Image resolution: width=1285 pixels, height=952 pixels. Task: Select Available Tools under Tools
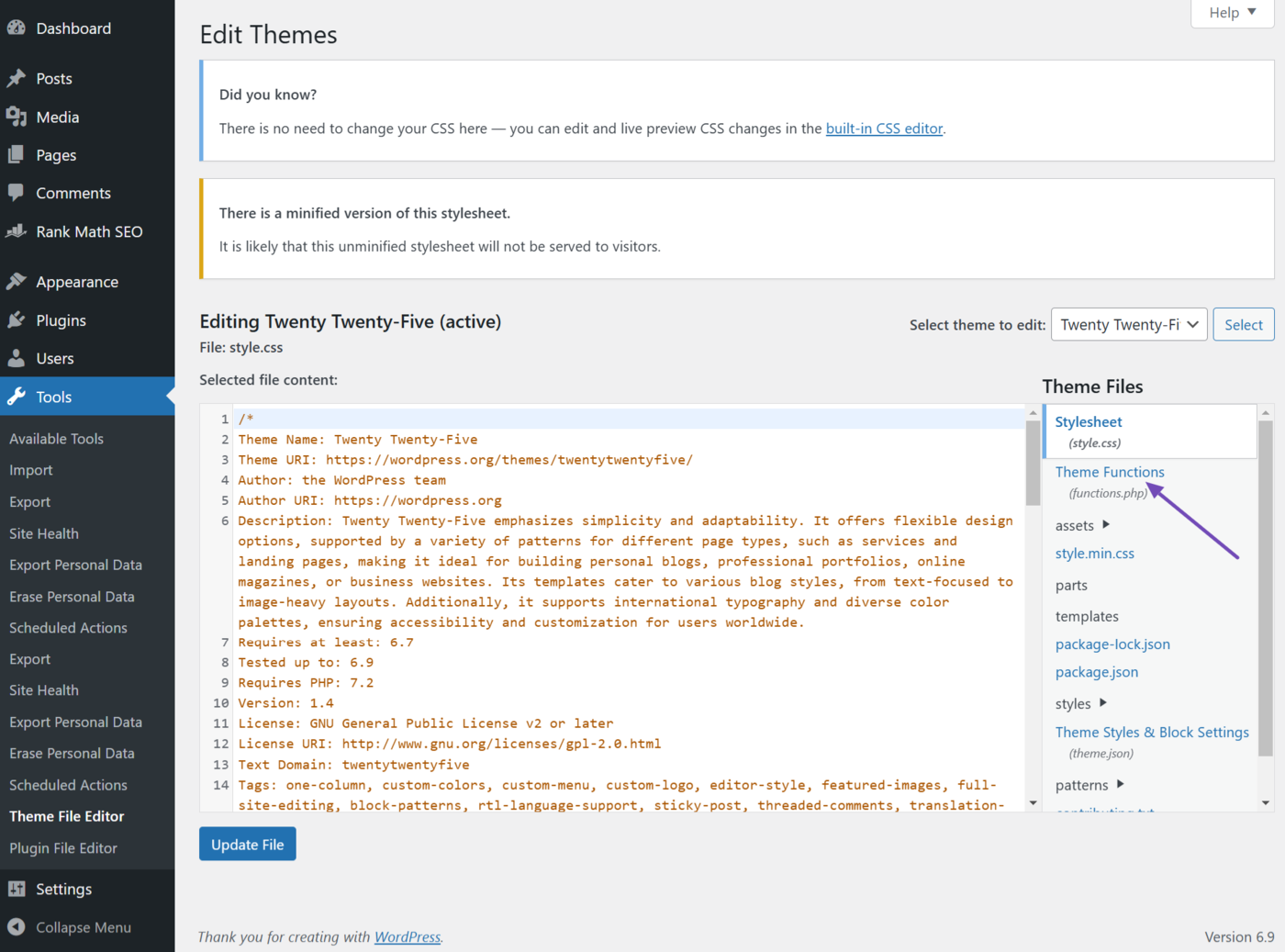[56, 438]
